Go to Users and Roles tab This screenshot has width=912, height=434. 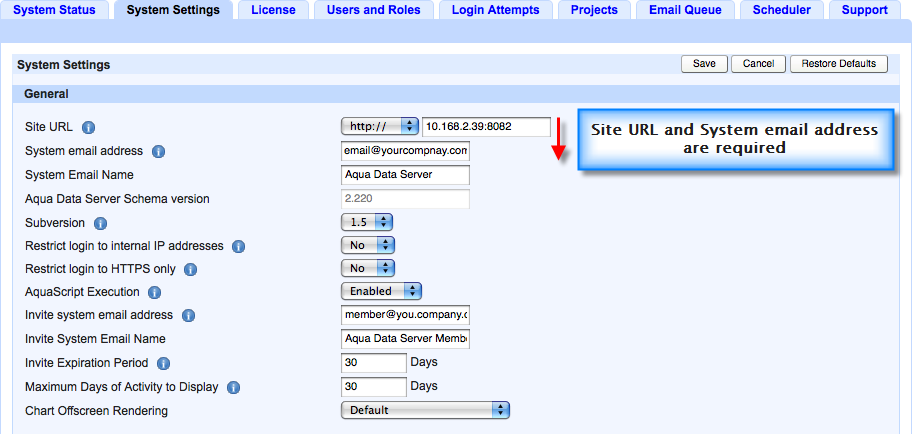[x=373, y=10]
